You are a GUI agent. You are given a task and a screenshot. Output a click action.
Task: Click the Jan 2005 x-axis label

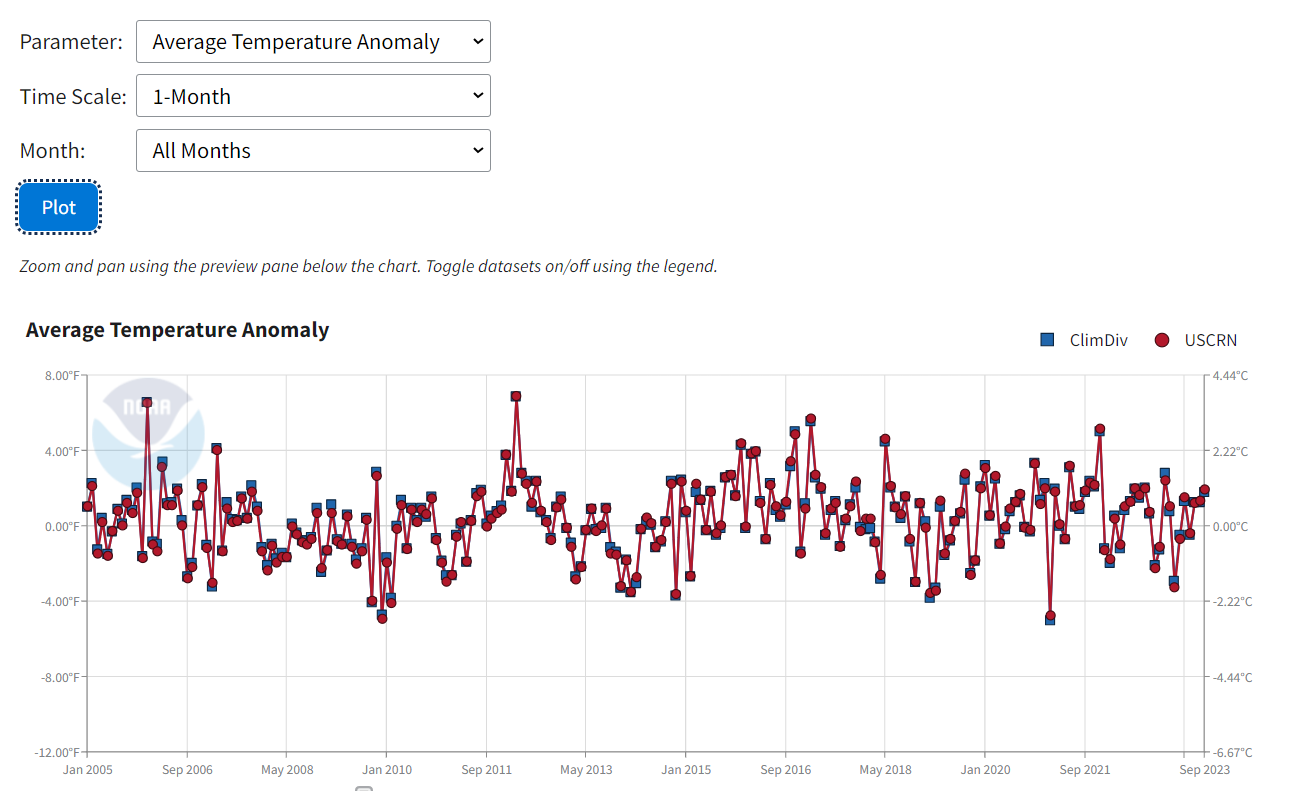(x=88, y=770)
